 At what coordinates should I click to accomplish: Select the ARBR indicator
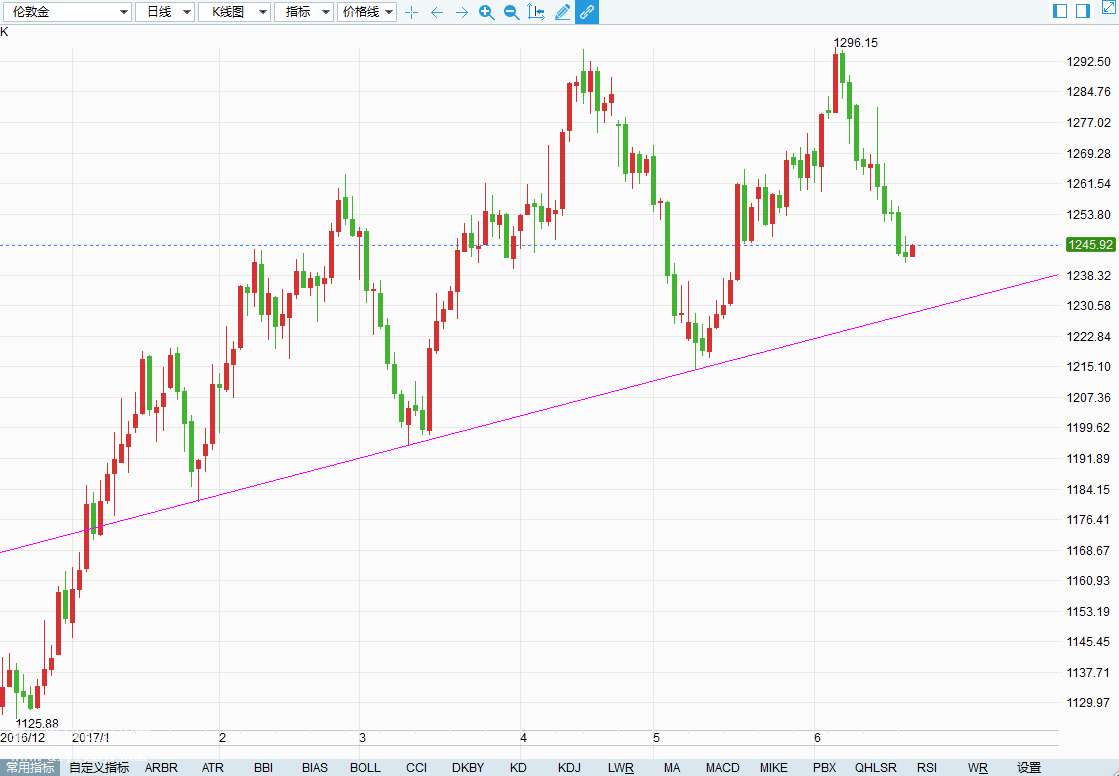click(x=161, y=767)
